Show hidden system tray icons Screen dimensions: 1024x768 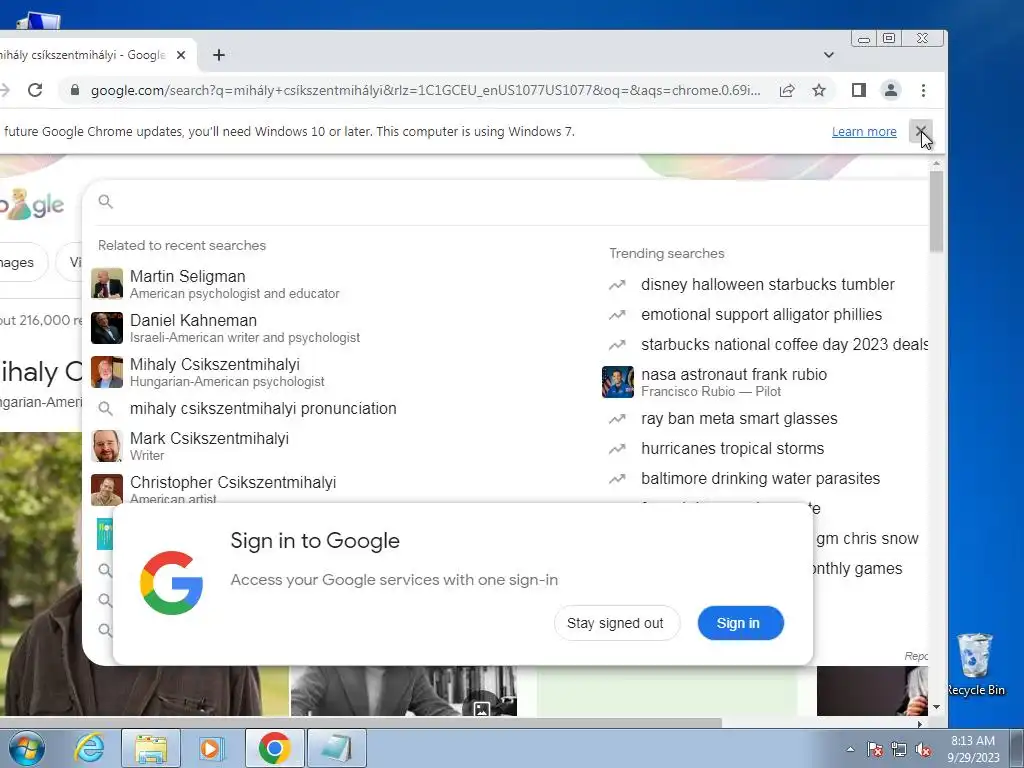coord(850,749)
